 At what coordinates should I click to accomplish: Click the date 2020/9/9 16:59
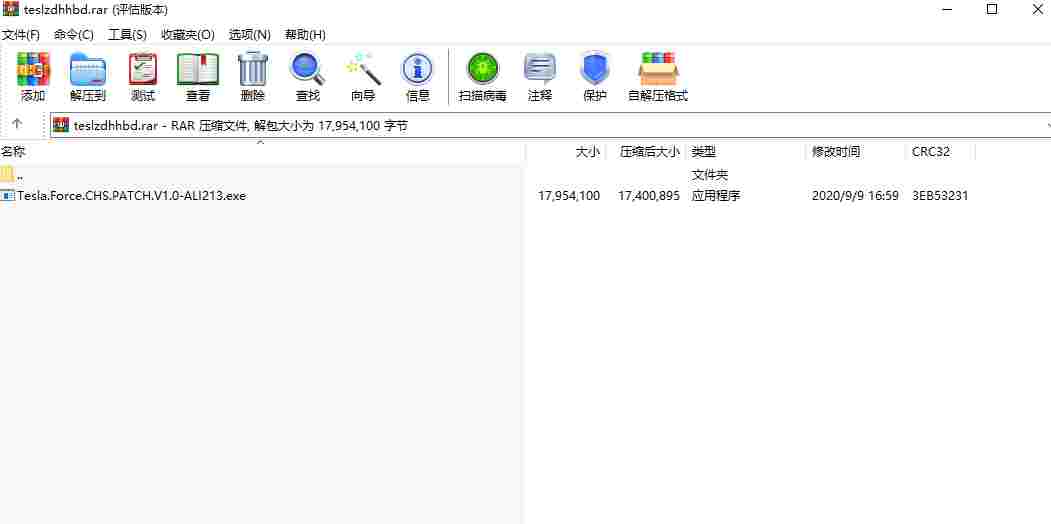[855, 196]
